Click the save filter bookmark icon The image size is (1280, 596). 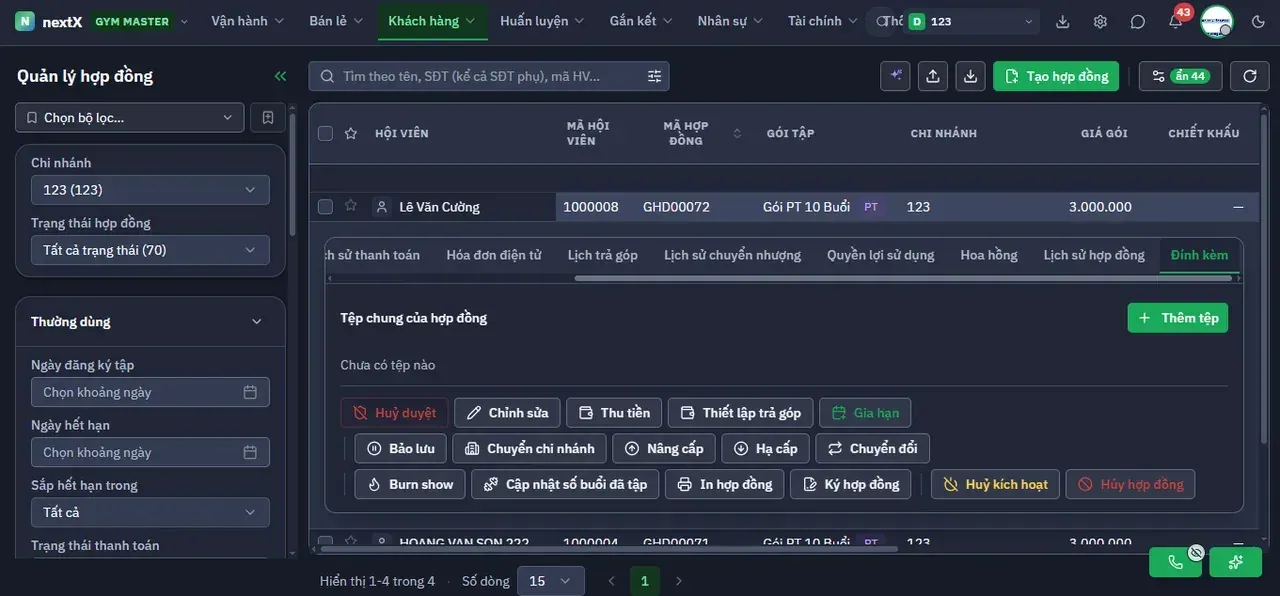(x=268, y=117)
